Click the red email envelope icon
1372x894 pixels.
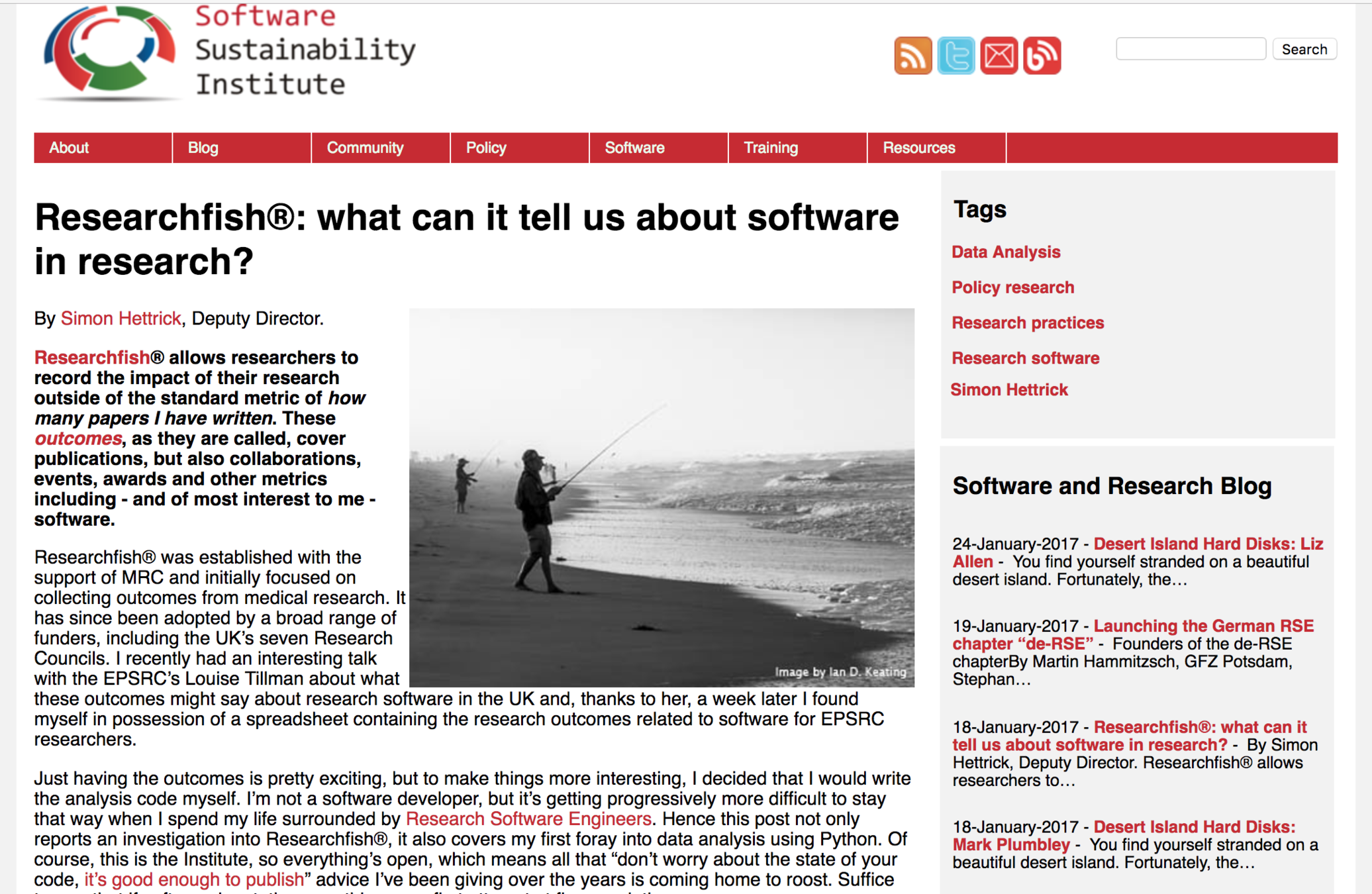click(x=999, y=56)
